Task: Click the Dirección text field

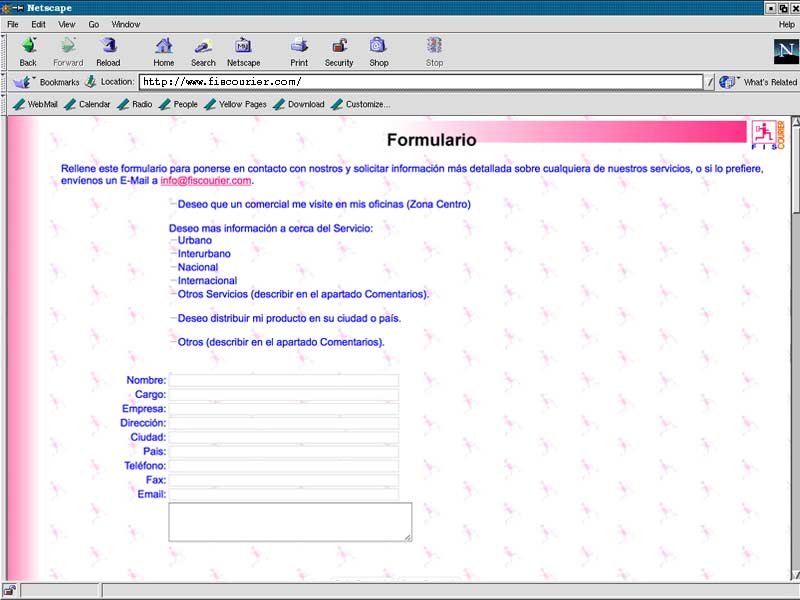Action: [284, 423]
